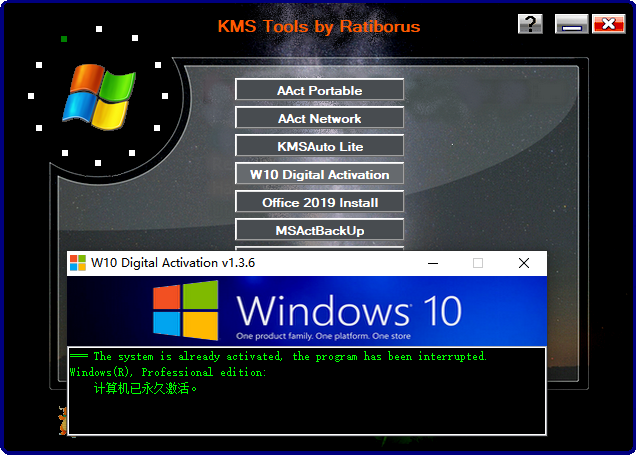Click the Windows flag logo in the circle
636x455 pixels.
[x=99, y=97]
